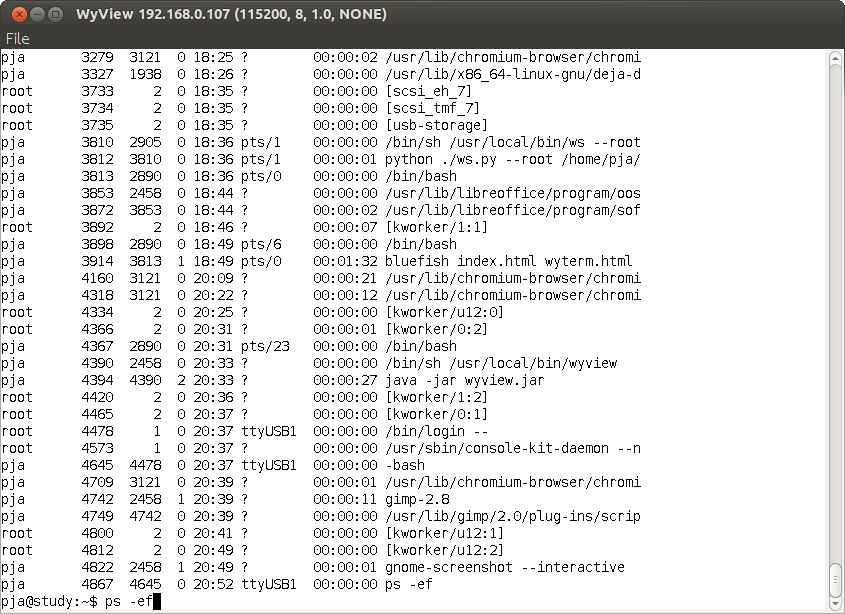Click the scrollbar down arrow
This screenshot has height=614, width=845.
coord(836,603)
